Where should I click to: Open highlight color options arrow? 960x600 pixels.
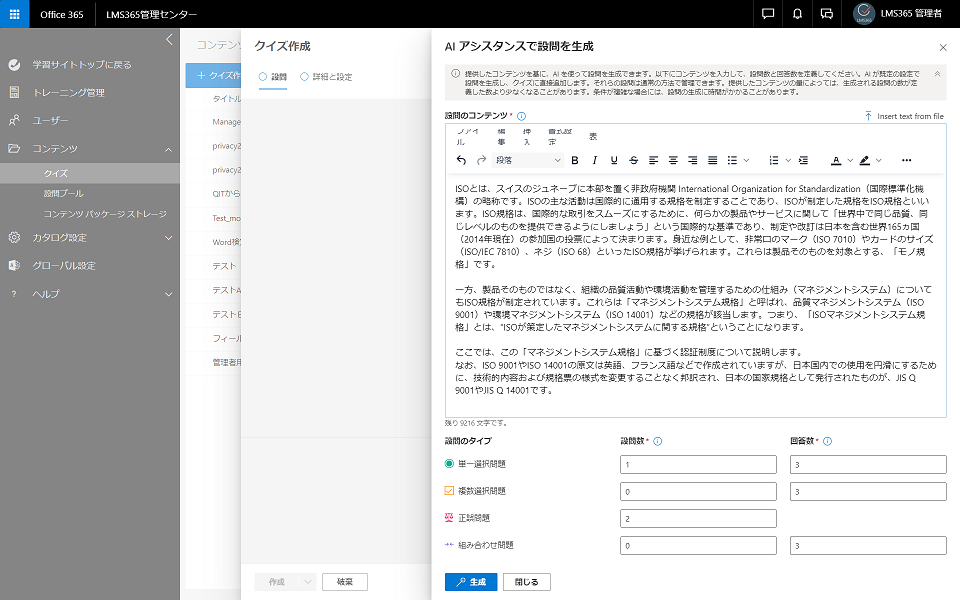(879, 160)
